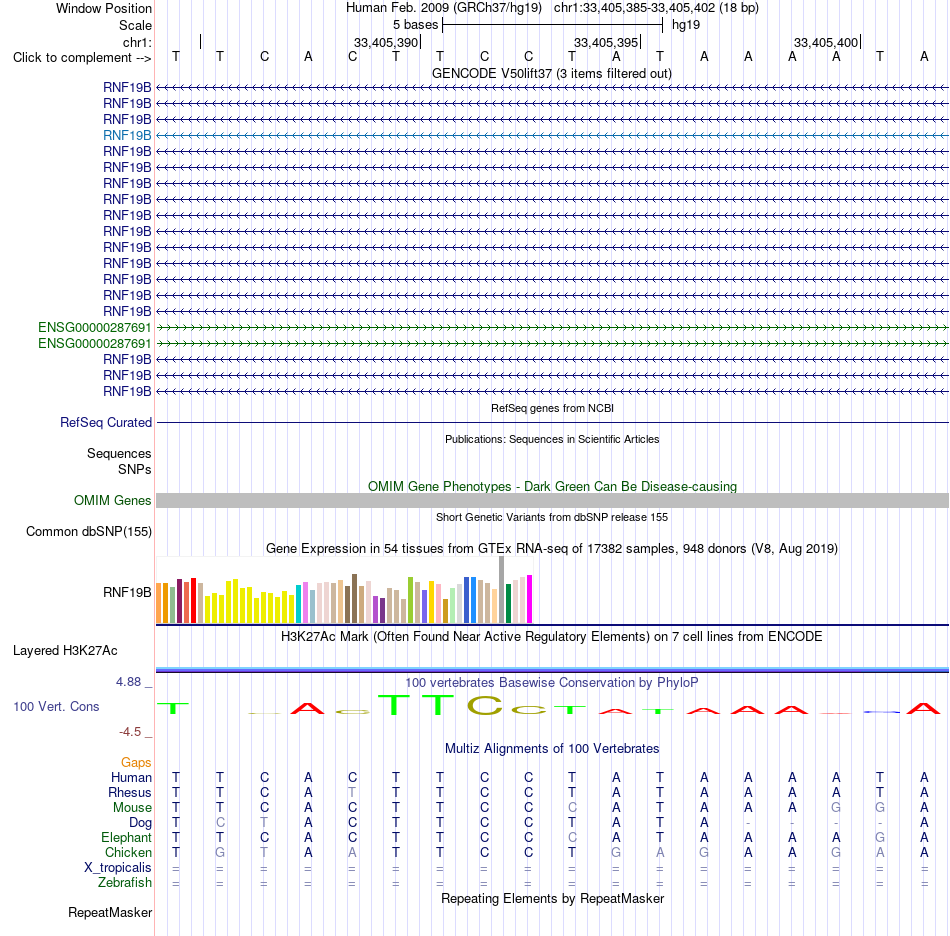Click the -4.5 PhyloP lower scale value
The height and width of the screenshot is (936, 950).
[x=130, y=732]
